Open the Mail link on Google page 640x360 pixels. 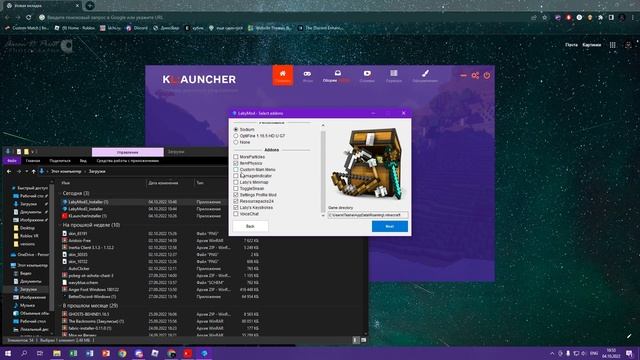(571, 45)
